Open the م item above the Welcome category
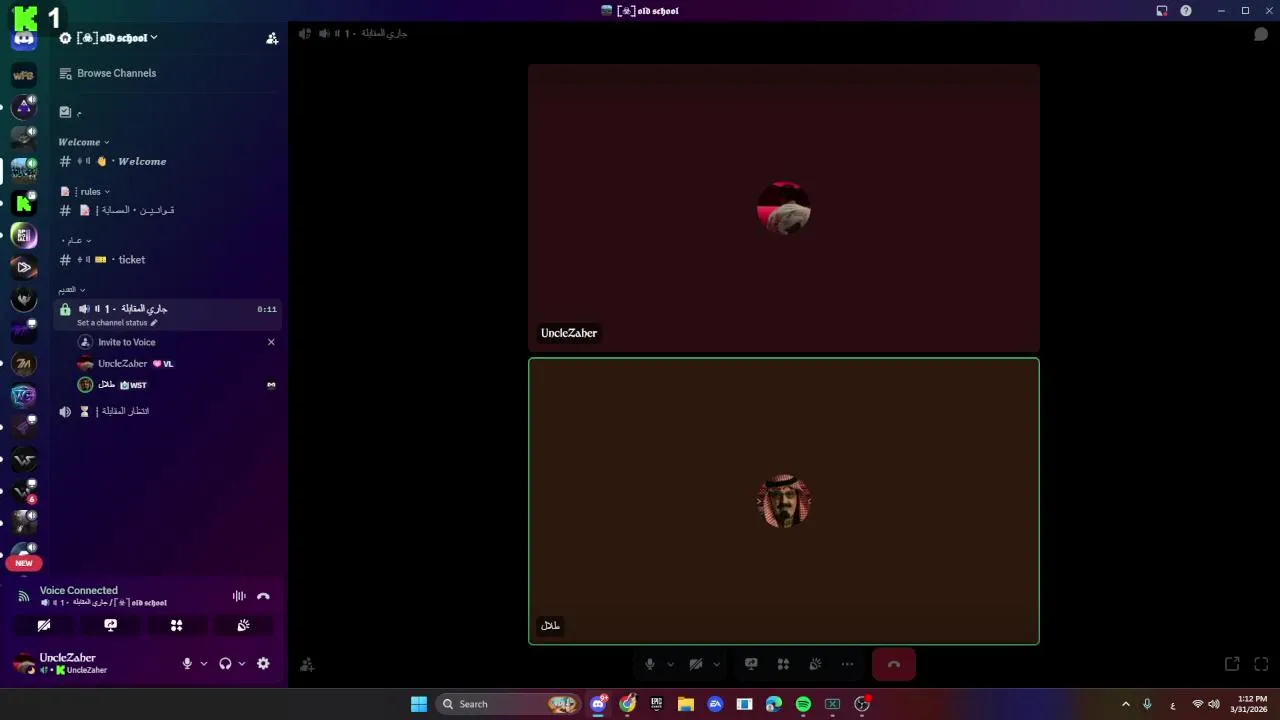 pyautogui.click(x=168, y=112)
